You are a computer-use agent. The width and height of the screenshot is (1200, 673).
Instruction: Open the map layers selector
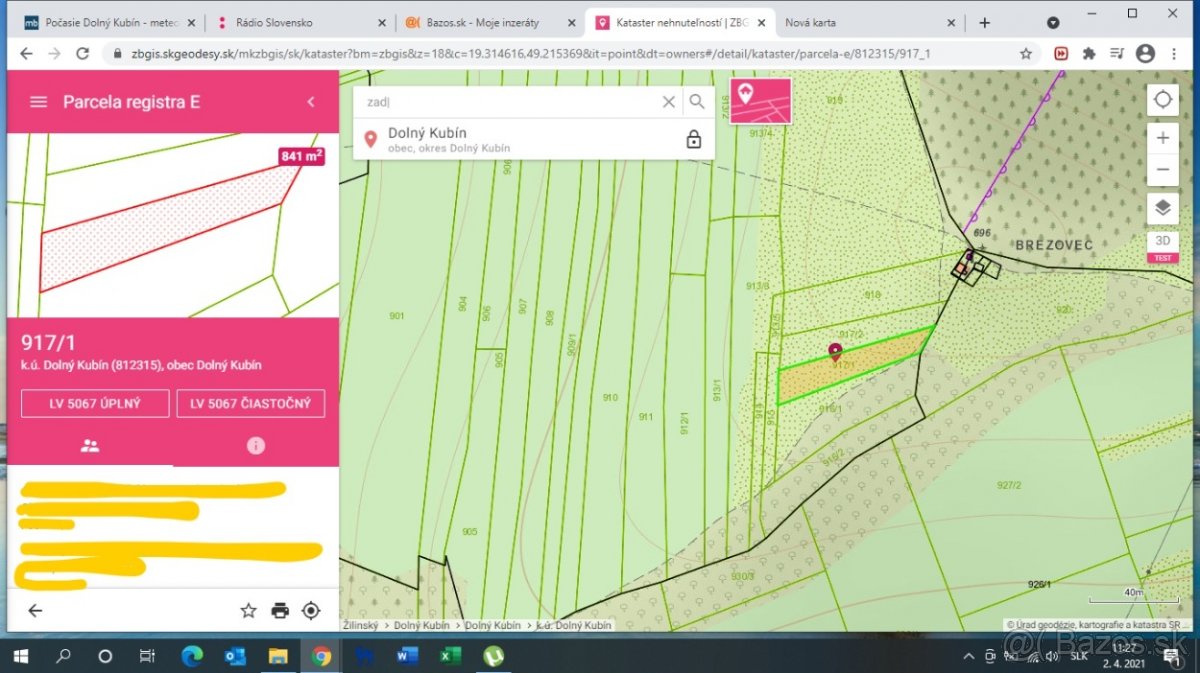[x=1162, y=208]
